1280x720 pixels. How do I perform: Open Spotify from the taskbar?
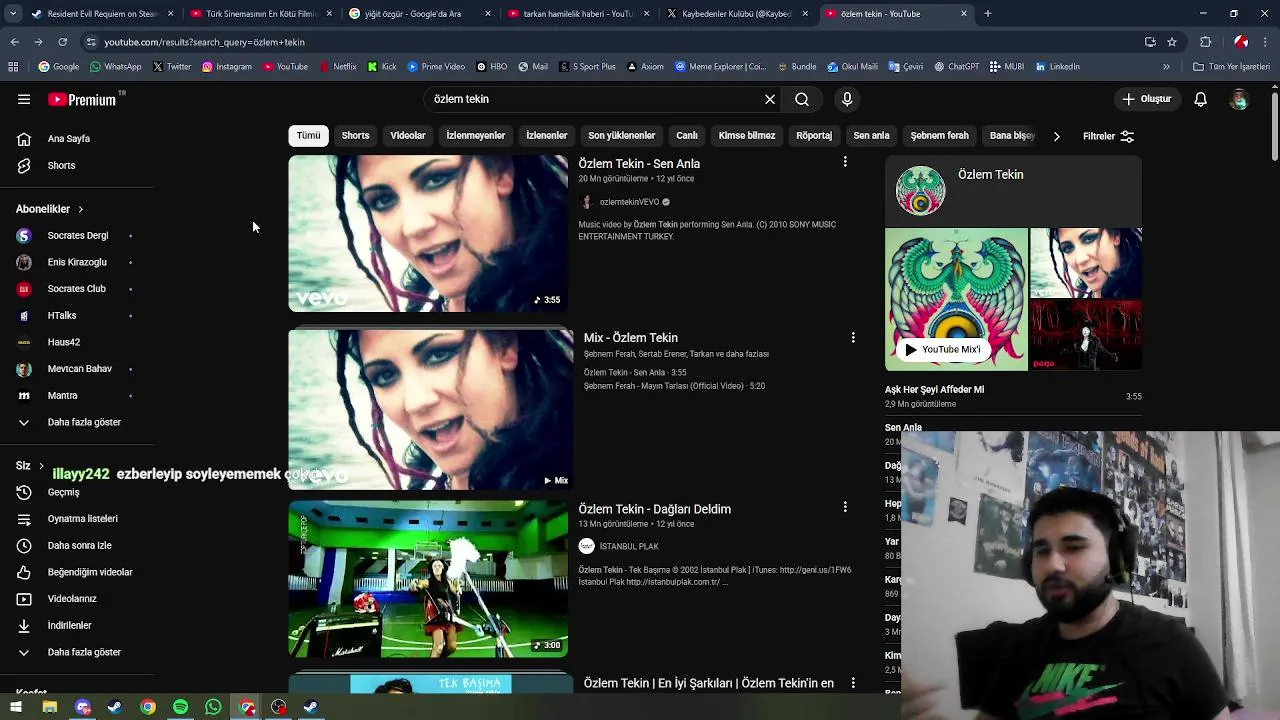[180, 707]
